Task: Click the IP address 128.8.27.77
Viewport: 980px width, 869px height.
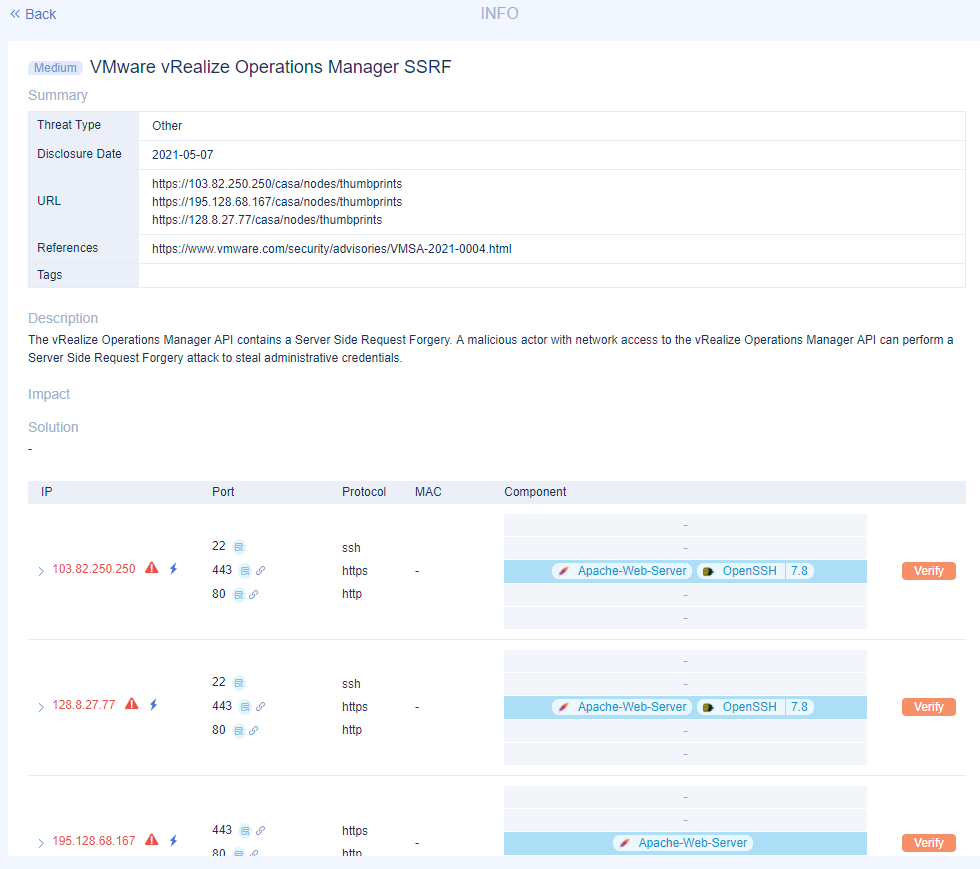Action: [84, 705]
